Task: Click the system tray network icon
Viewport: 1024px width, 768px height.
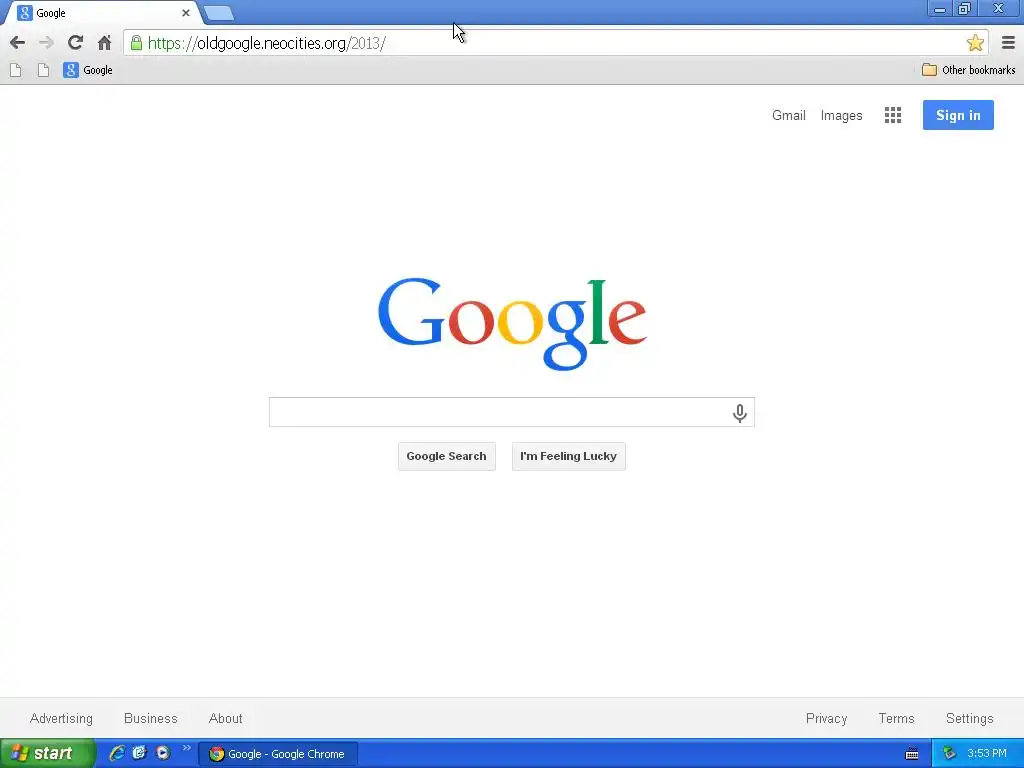Action: point(950,754)
